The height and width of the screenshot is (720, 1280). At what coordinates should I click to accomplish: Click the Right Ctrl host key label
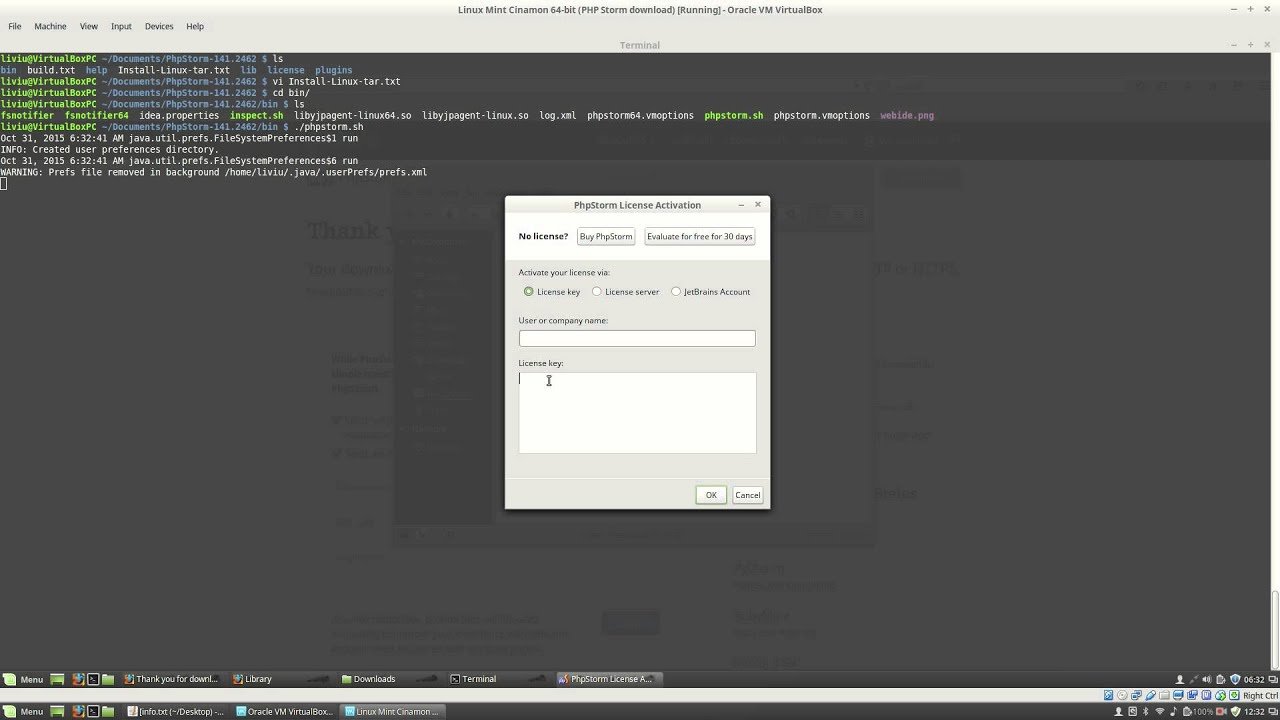pos(1261,695)
